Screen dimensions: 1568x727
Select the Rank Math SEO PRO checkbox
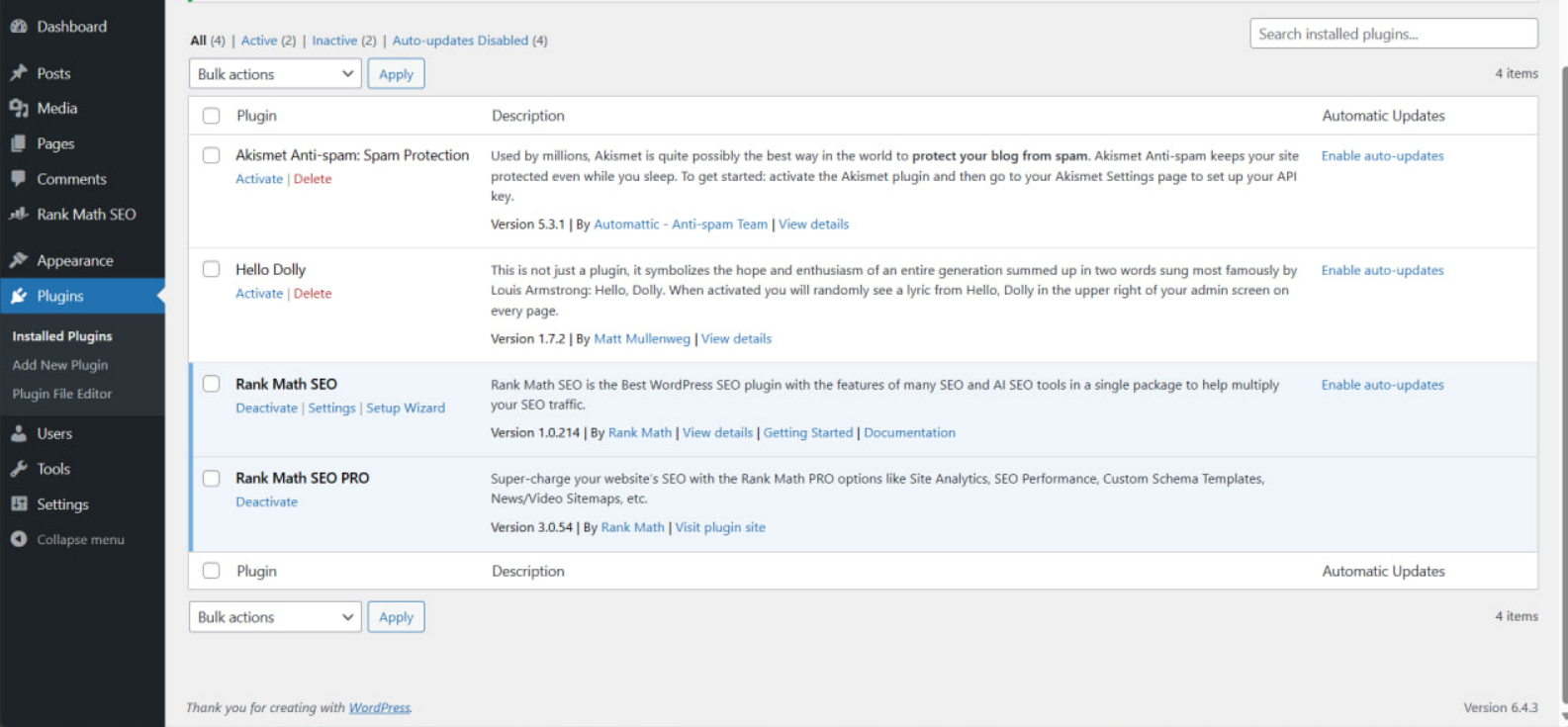click(211, 478)
